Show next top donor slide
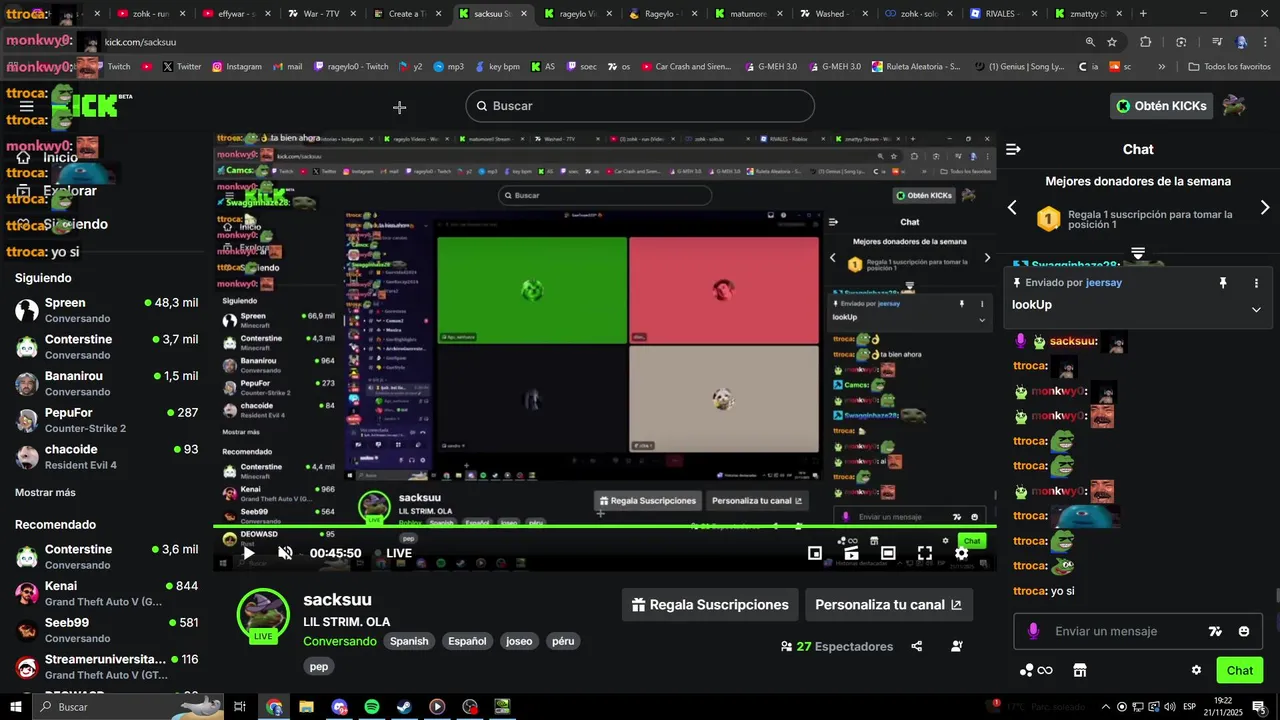The image size is (1280, 720). (1264, 208)
